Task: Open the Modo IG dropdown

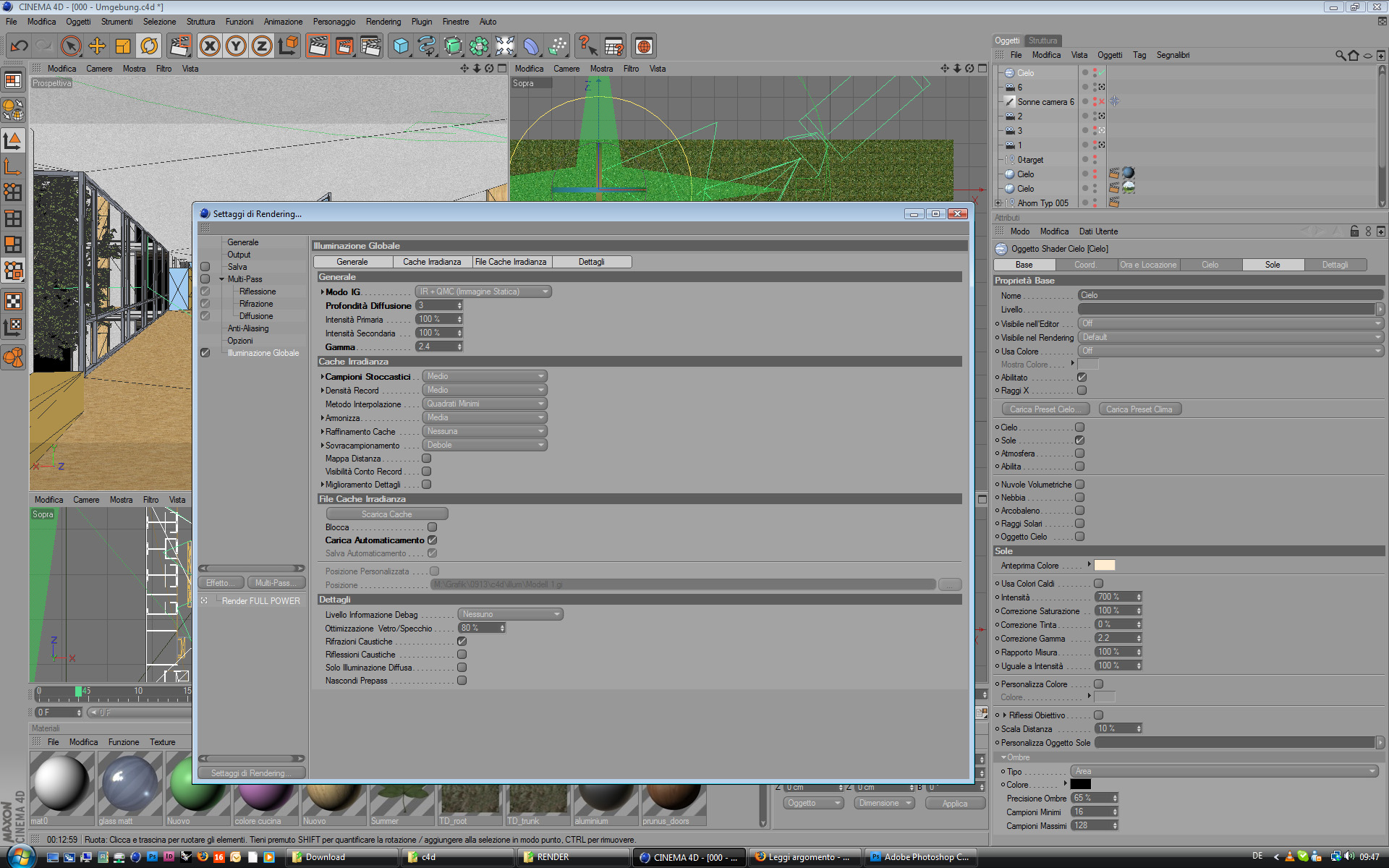Action: coord(483,292)
